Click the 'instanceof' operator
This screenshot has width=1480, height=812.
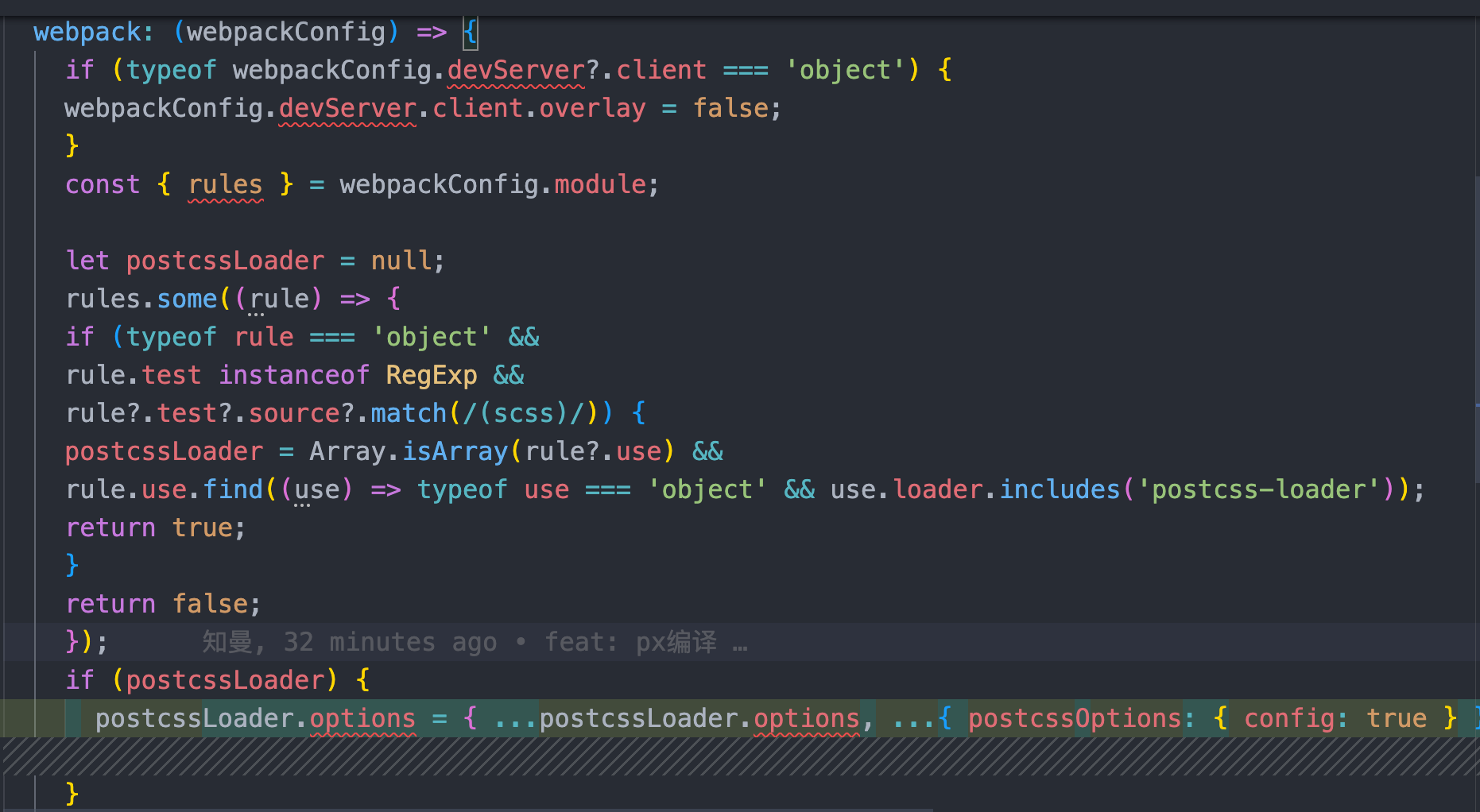pos(294,375)
